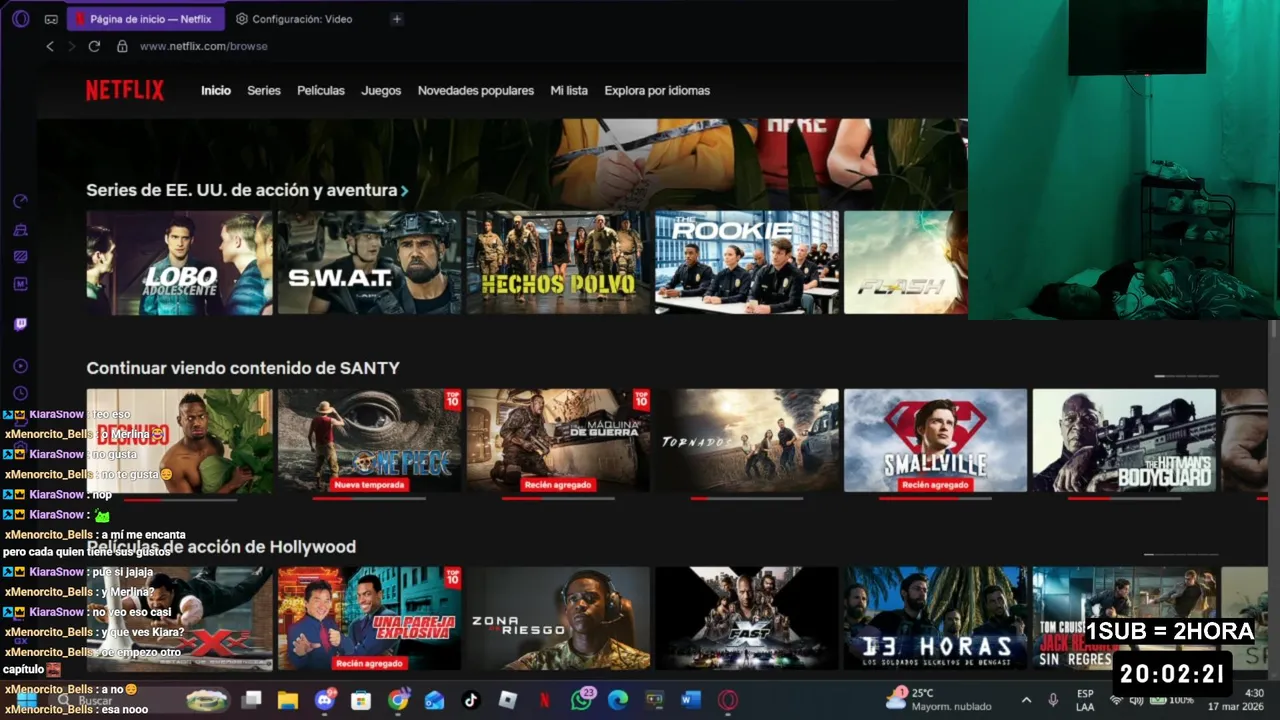Open WhatsApp from the taskbar
The width and height of the screenshot is (1280, 720).
582,699
